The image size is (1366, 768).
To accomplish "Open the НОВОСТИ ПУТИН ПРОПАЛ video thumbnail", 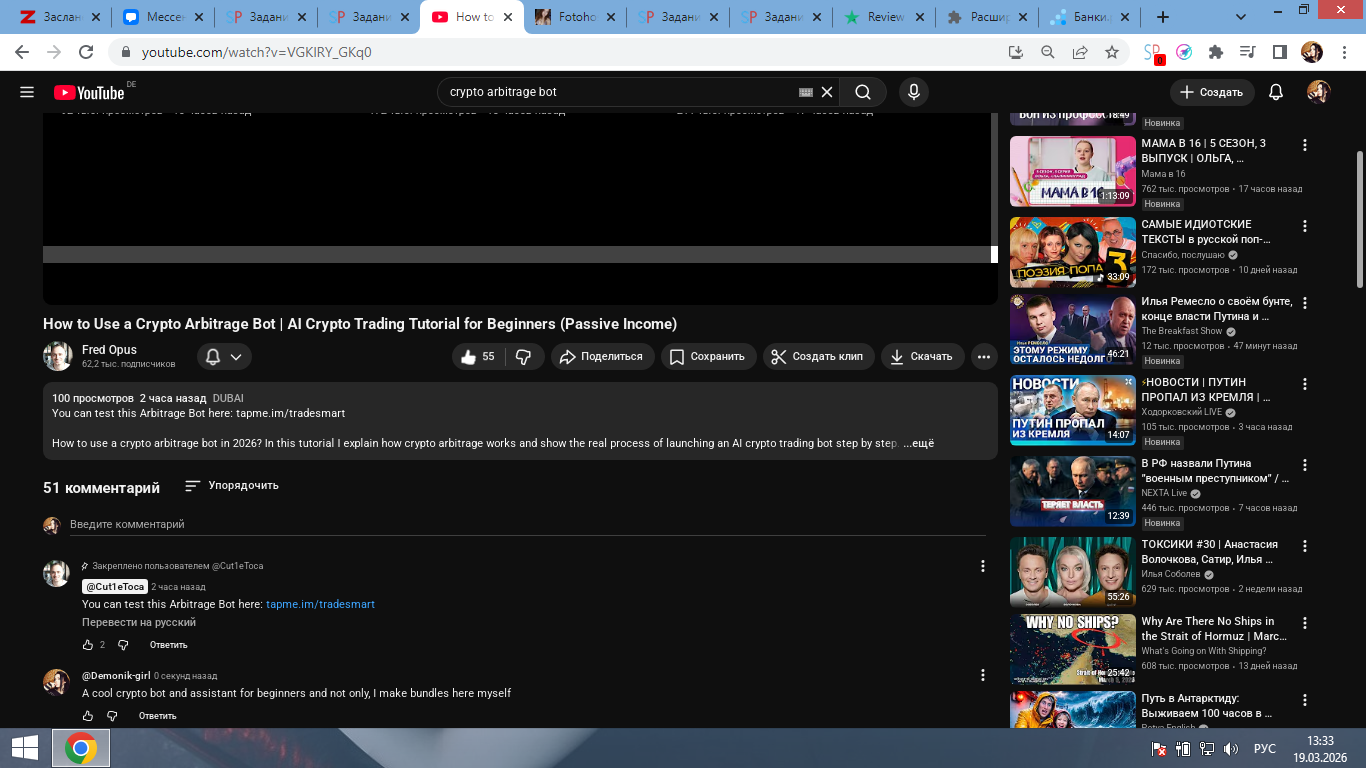I will click(x=1073, y=410).
